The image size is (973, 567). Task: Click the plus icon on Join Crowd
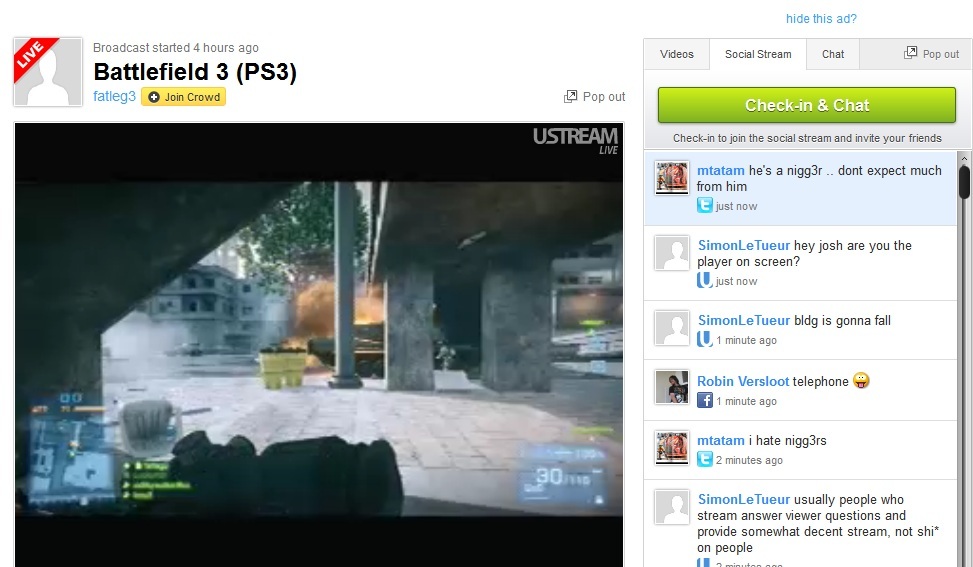[x=154, y=97]
